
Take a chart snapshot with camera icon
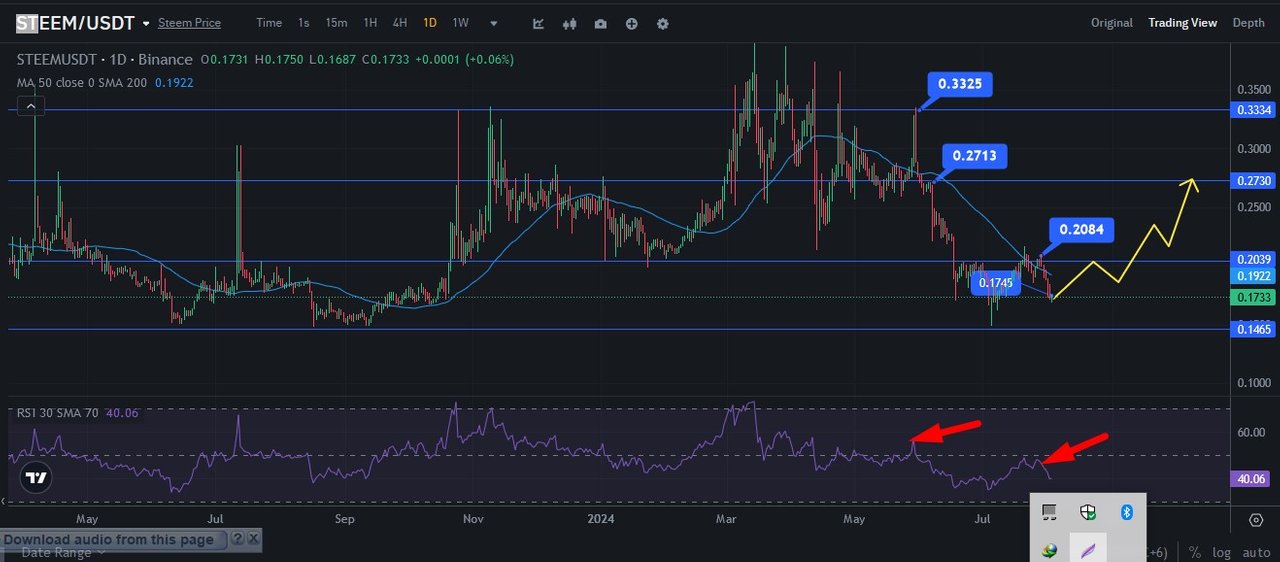pos(600,23)
